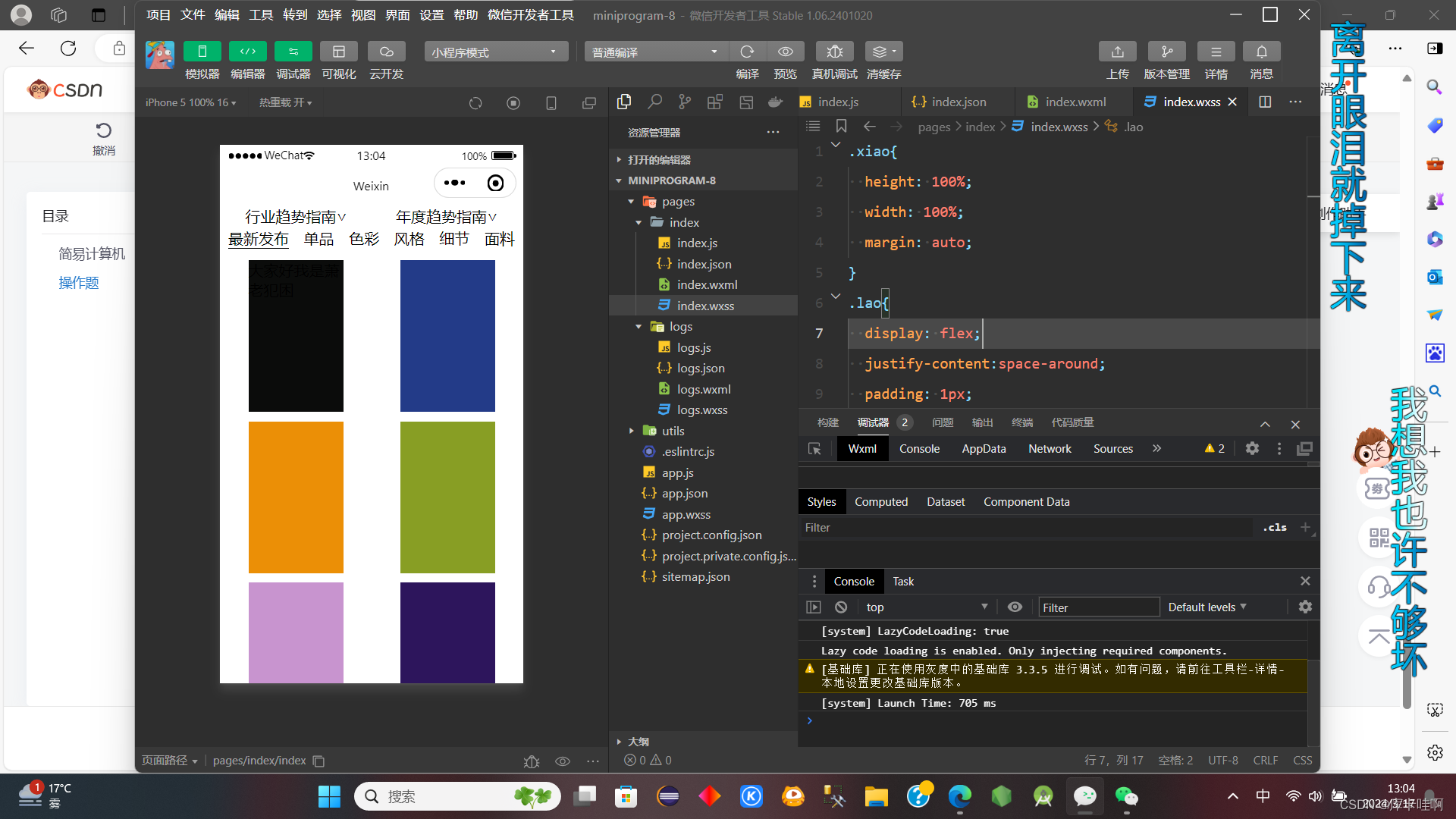Click the element inspector selector icon

[814, 449]
